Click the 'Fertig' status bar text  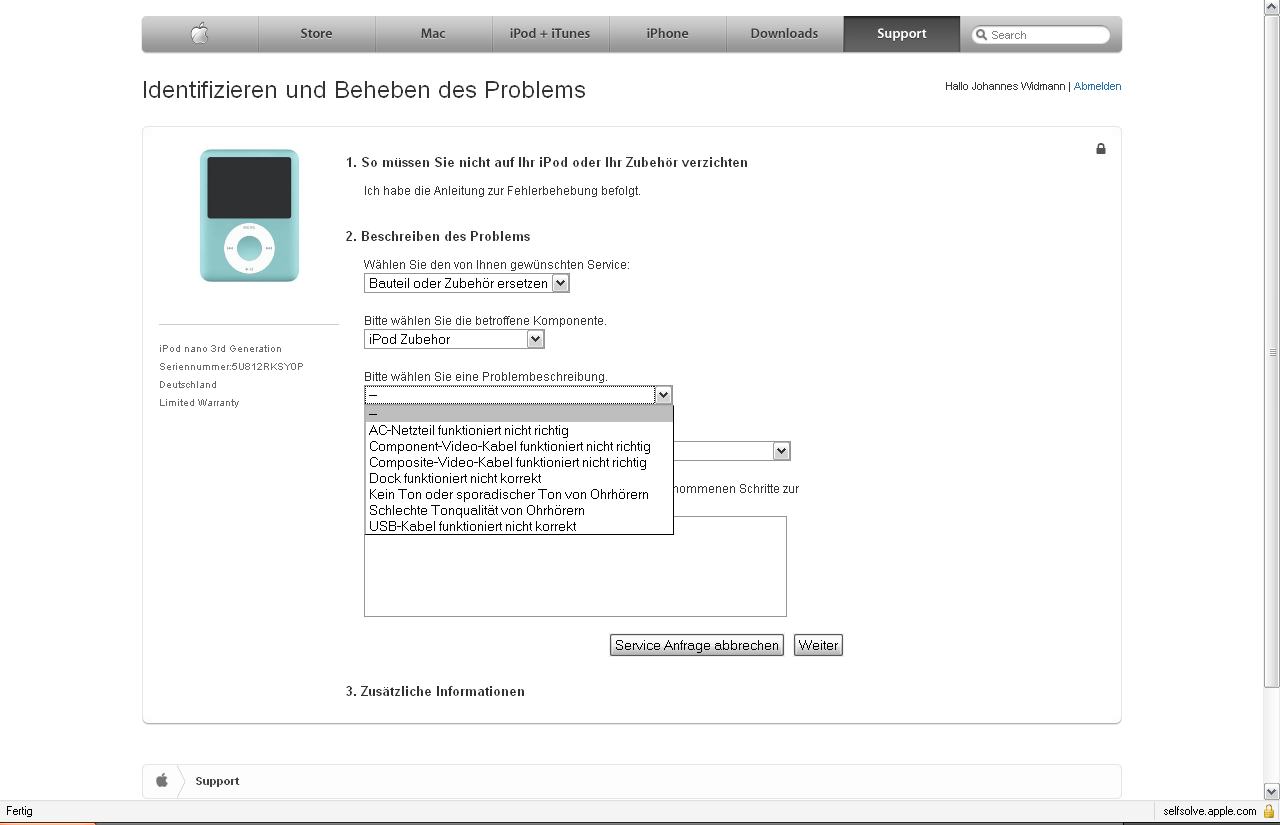[19, 811]
